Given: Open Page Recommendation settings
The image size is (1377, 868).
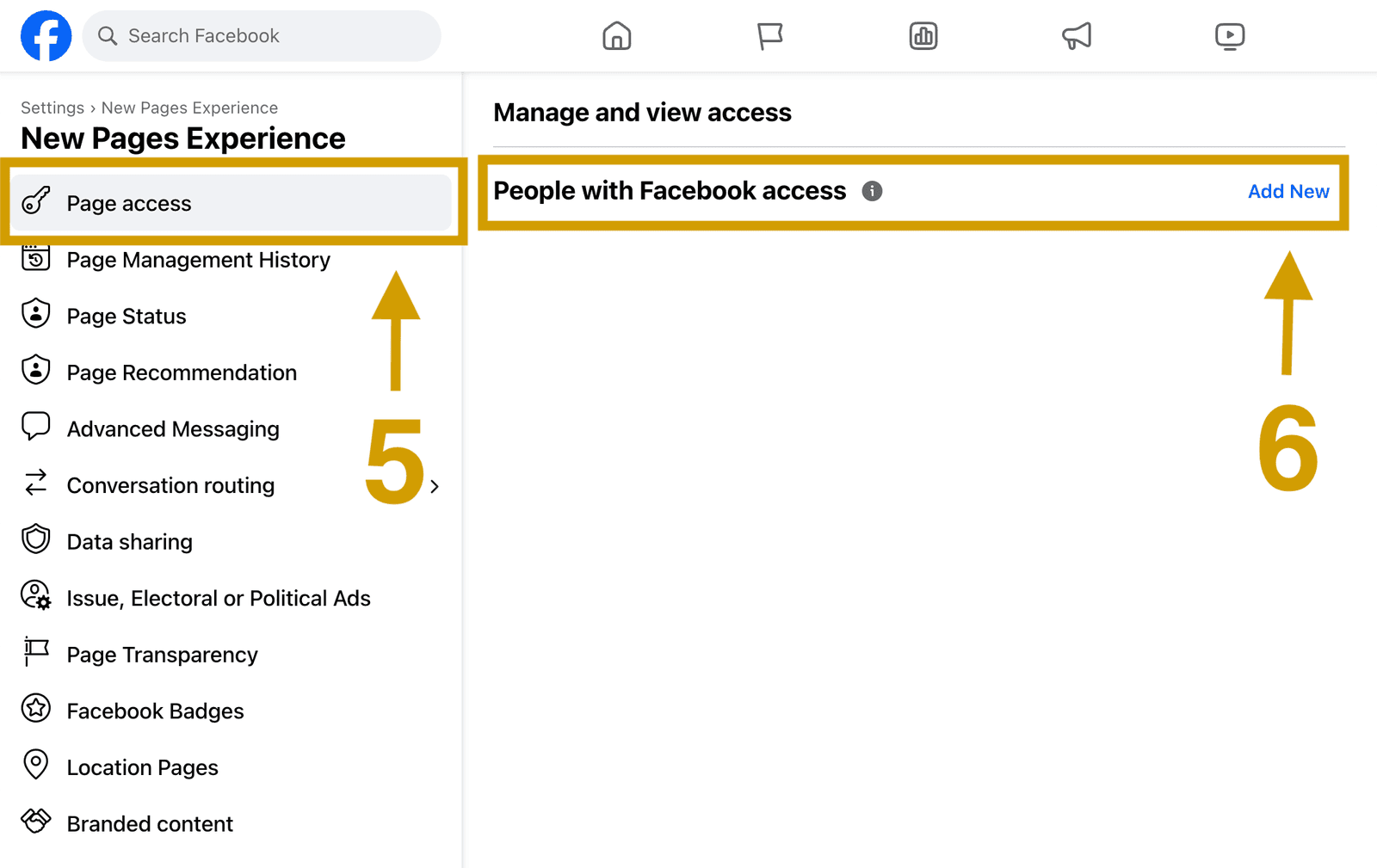Looking at the screenshot, I should [x=182, y=372].
